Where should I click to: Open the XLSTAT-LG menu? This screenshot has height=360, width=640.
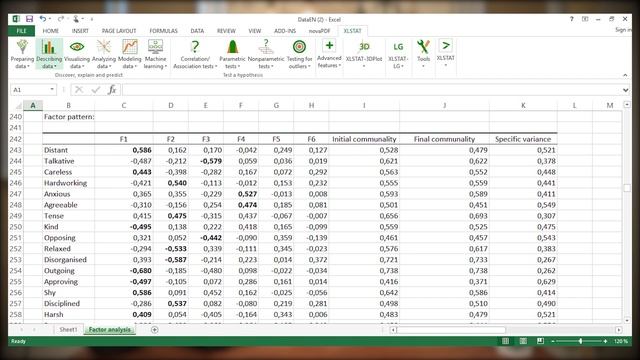pos(398,54)
